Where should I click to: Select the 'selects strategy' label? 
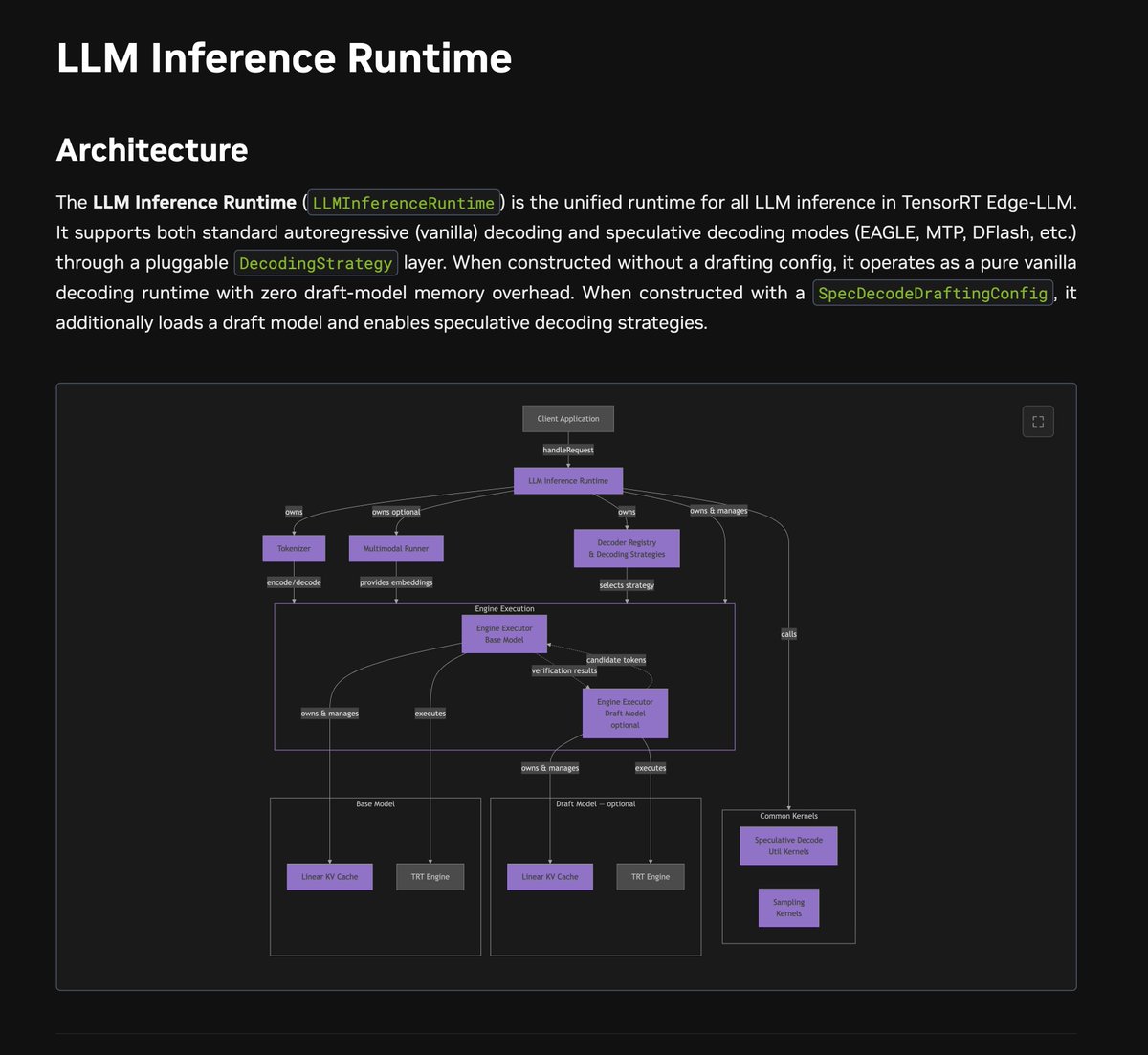[x=627, y=585]
